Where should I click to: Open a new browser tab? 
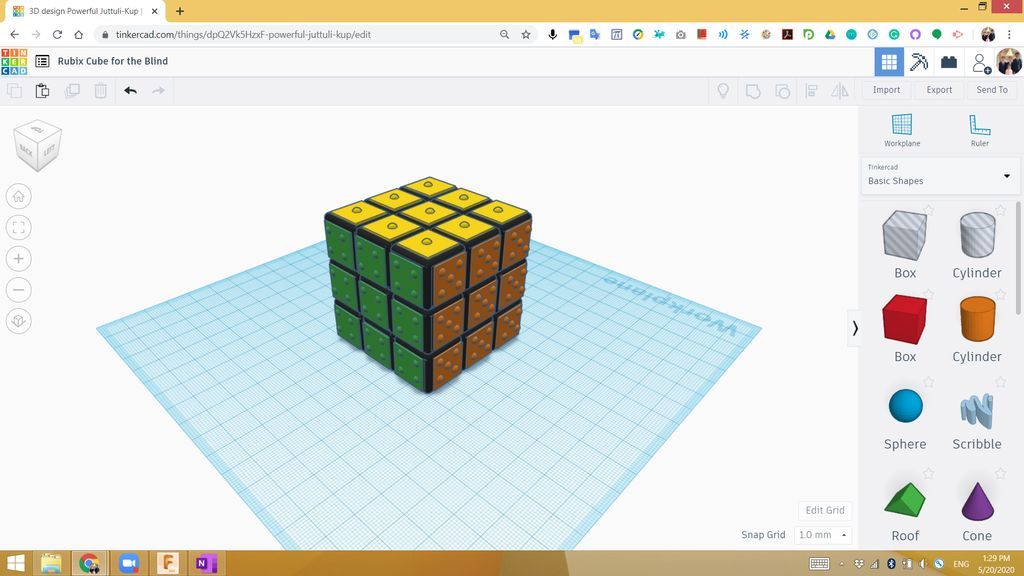tap(180, 11)
